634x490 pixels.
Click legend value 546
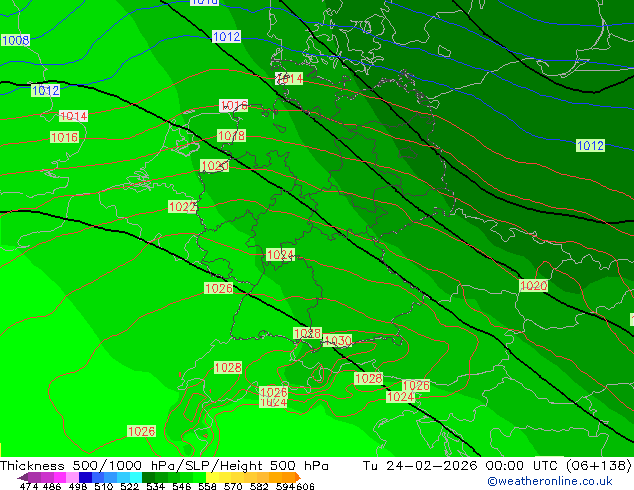pyautogui.click(x=182, y=486)
